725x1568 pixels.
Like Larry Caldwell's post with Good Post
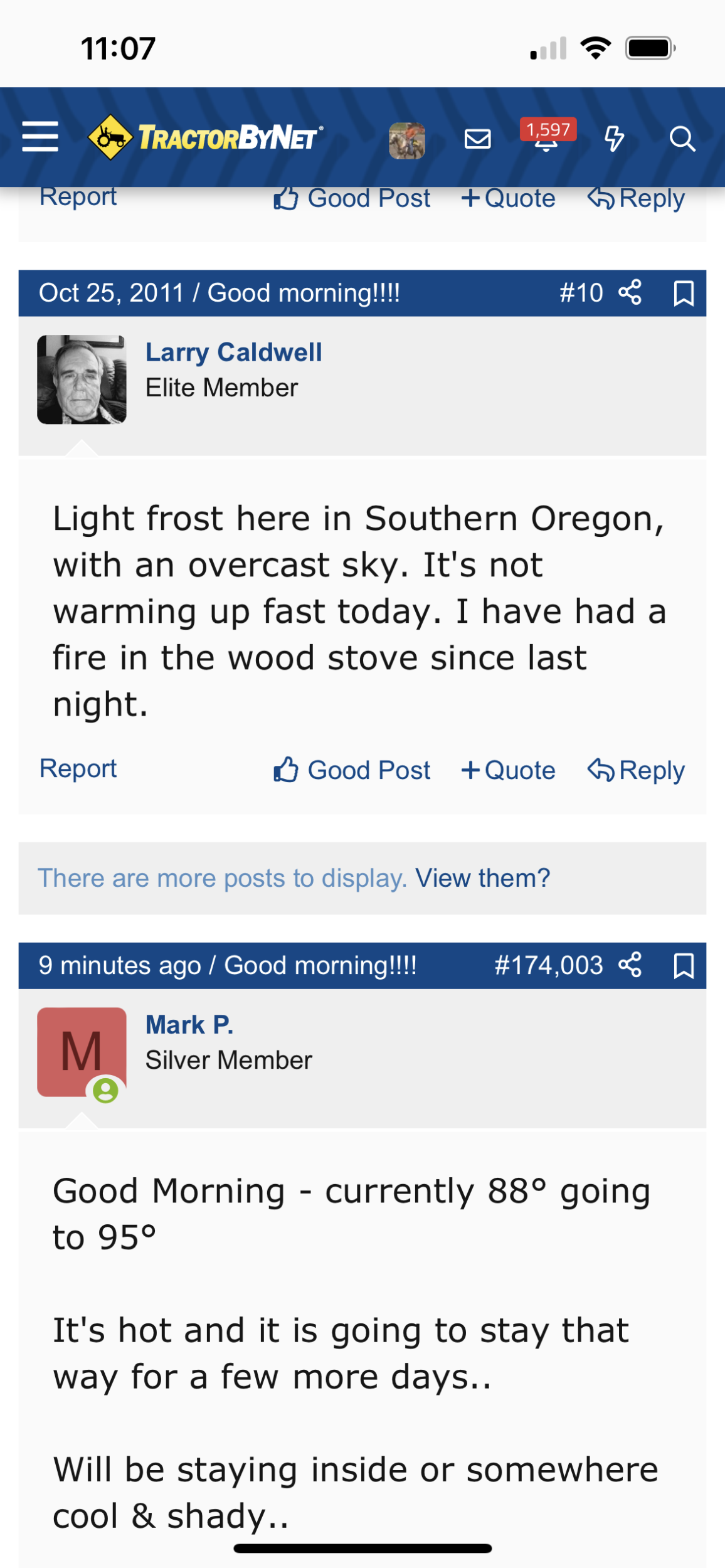click(352, 770)
